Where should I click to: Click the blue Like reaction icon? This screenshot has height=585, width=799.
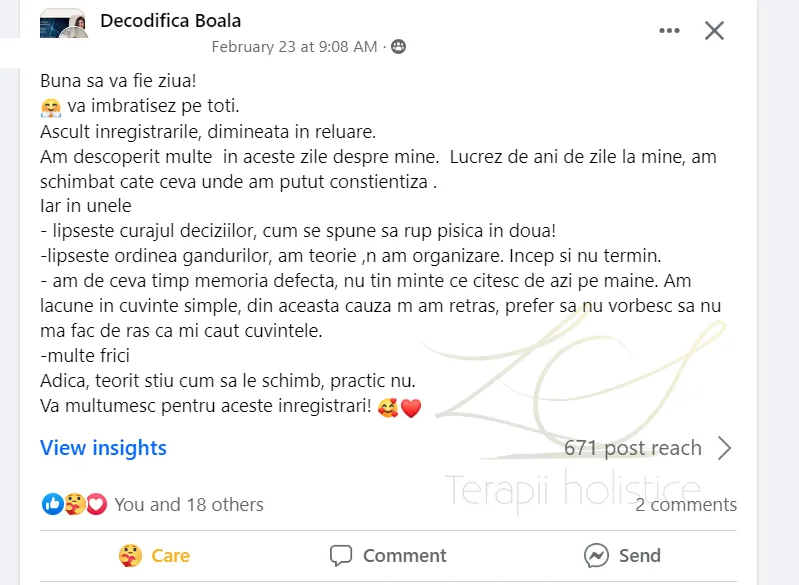pyautogui.click(x=52, y=504)
